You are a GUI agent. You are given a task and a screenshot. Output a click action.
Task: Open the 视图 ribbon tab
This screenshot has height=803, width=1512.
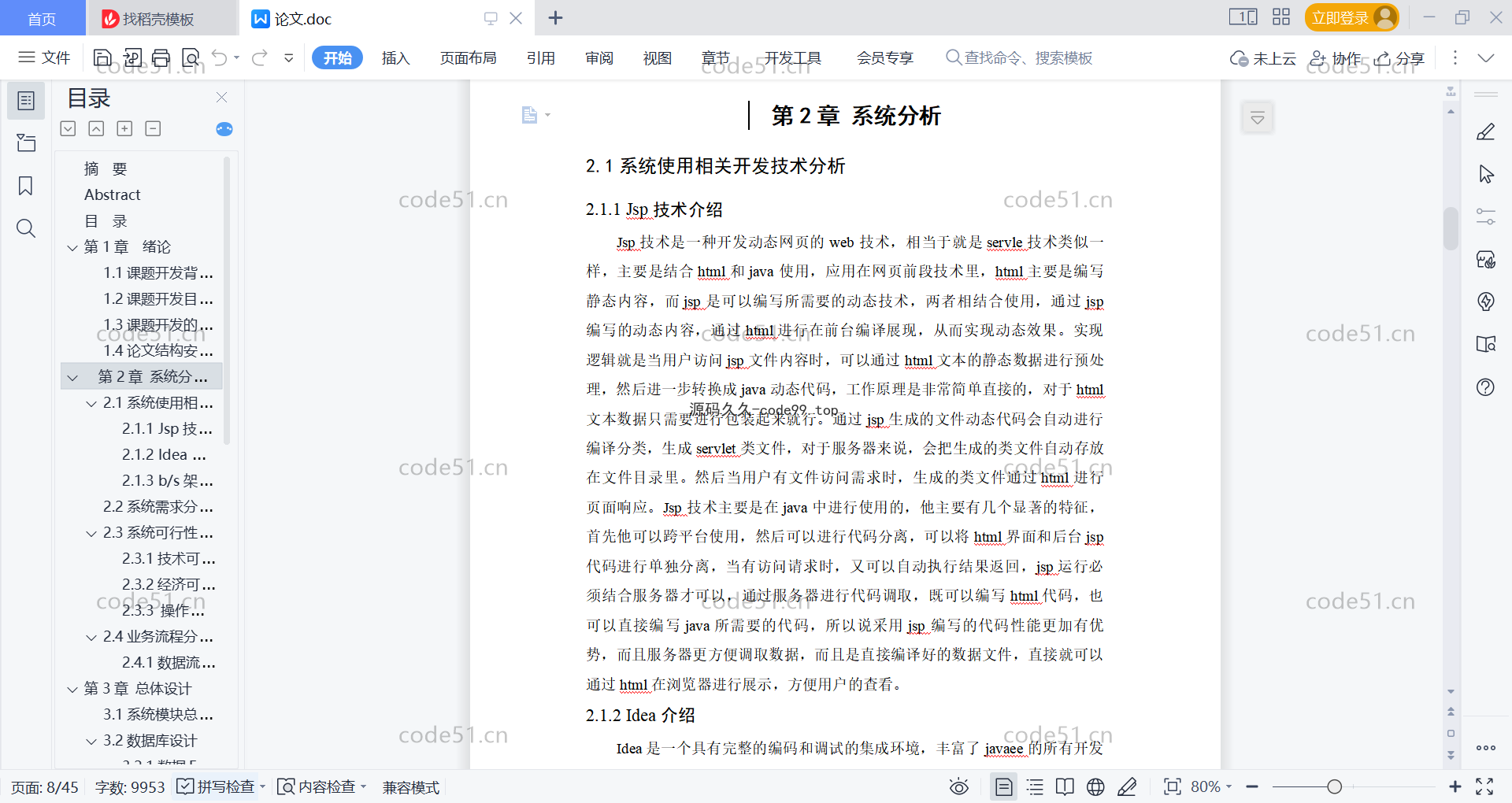tap(657, 57)
